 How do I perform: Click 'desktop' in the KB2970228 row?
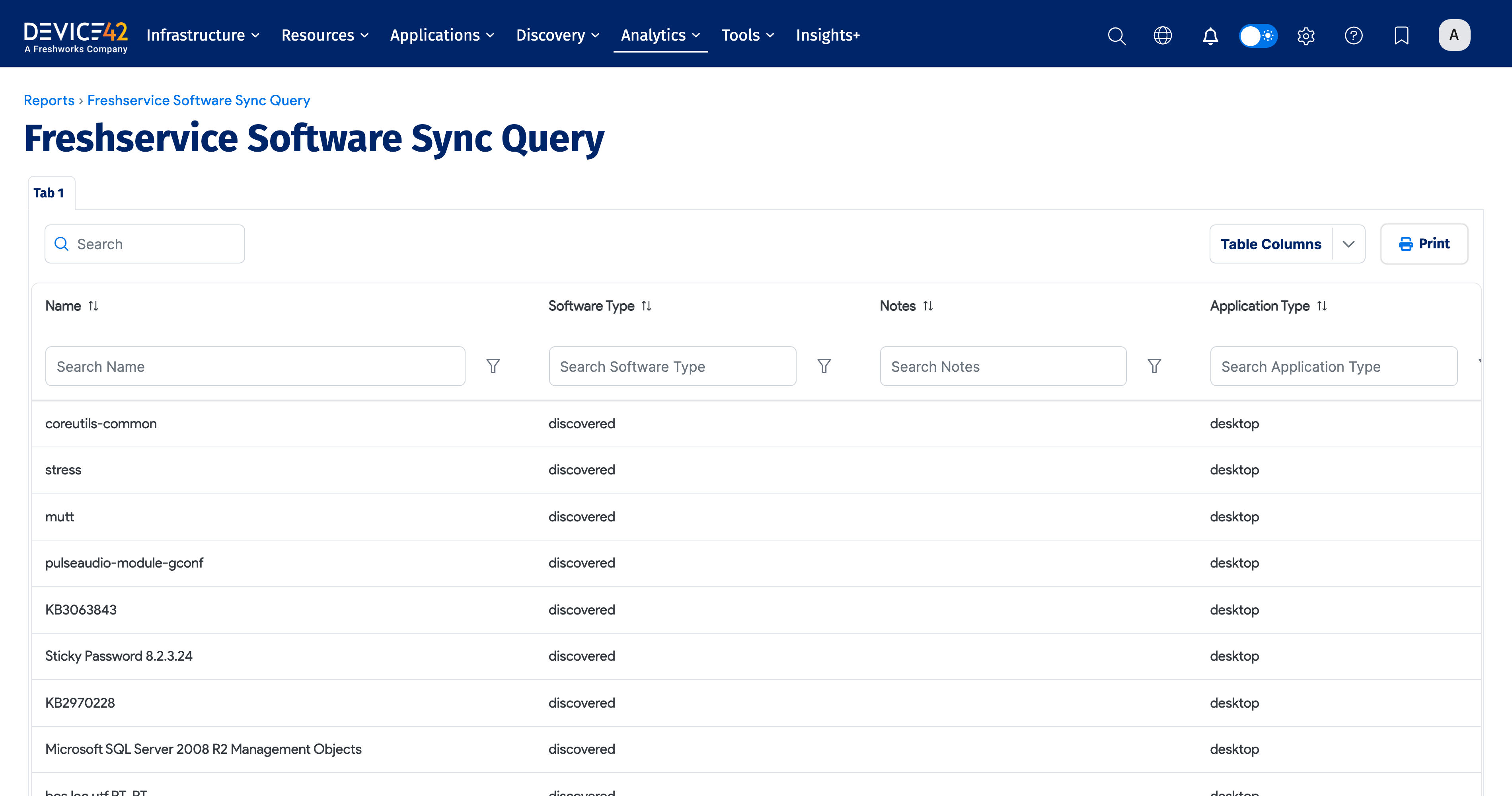click(1234, 703)
